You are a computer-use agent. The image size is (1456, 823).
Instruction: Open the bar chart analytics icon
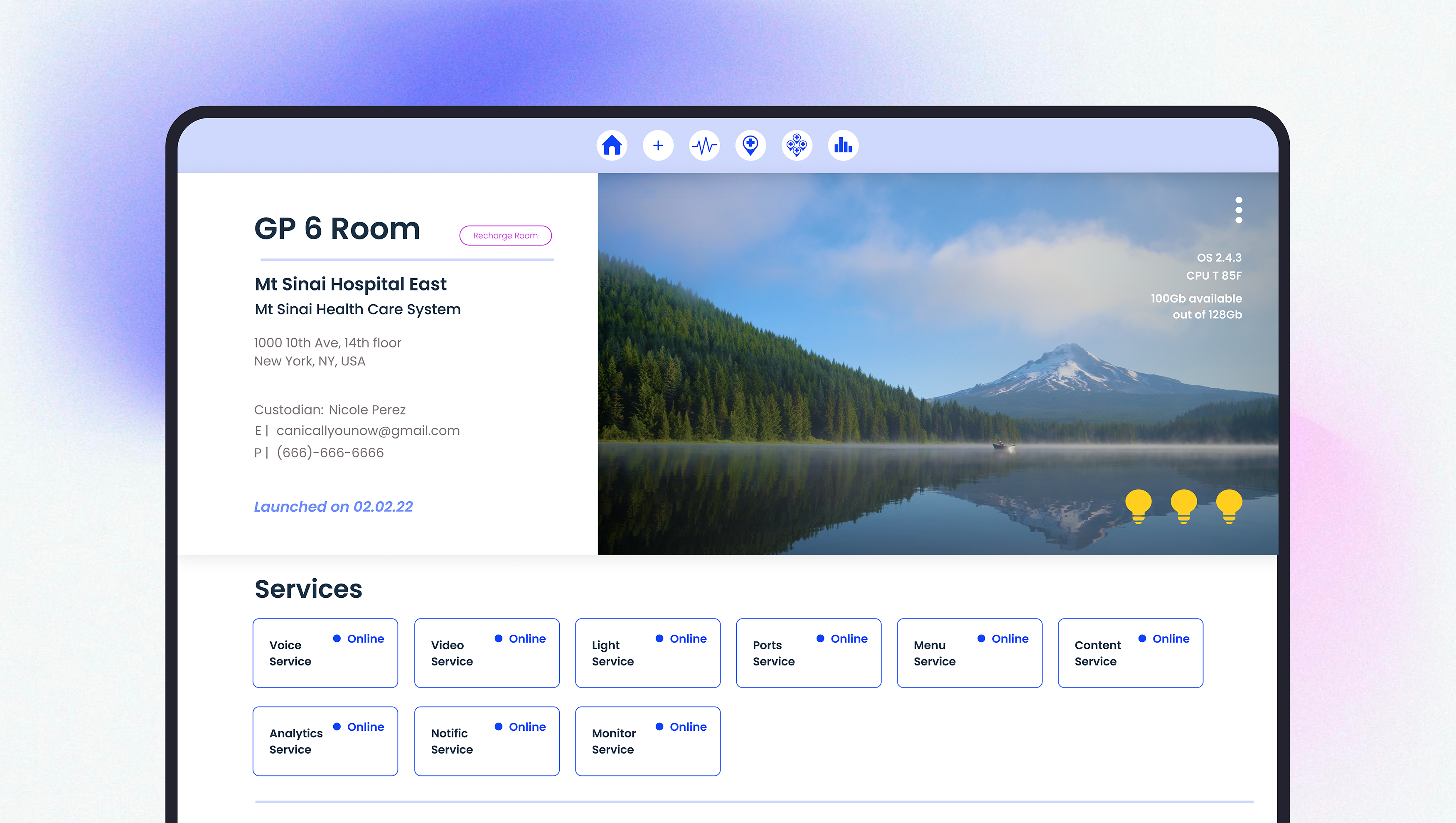pos(843,146)
